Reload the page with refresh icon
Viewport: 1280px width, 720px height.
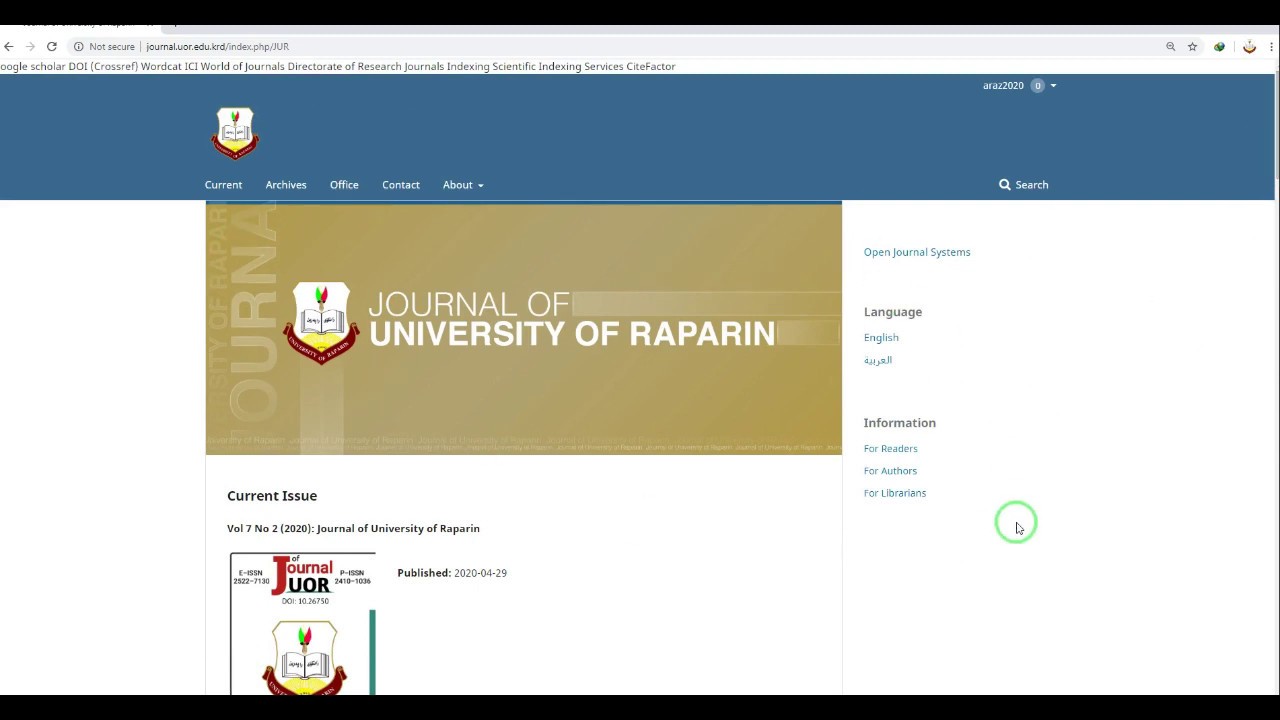(52, 46)
